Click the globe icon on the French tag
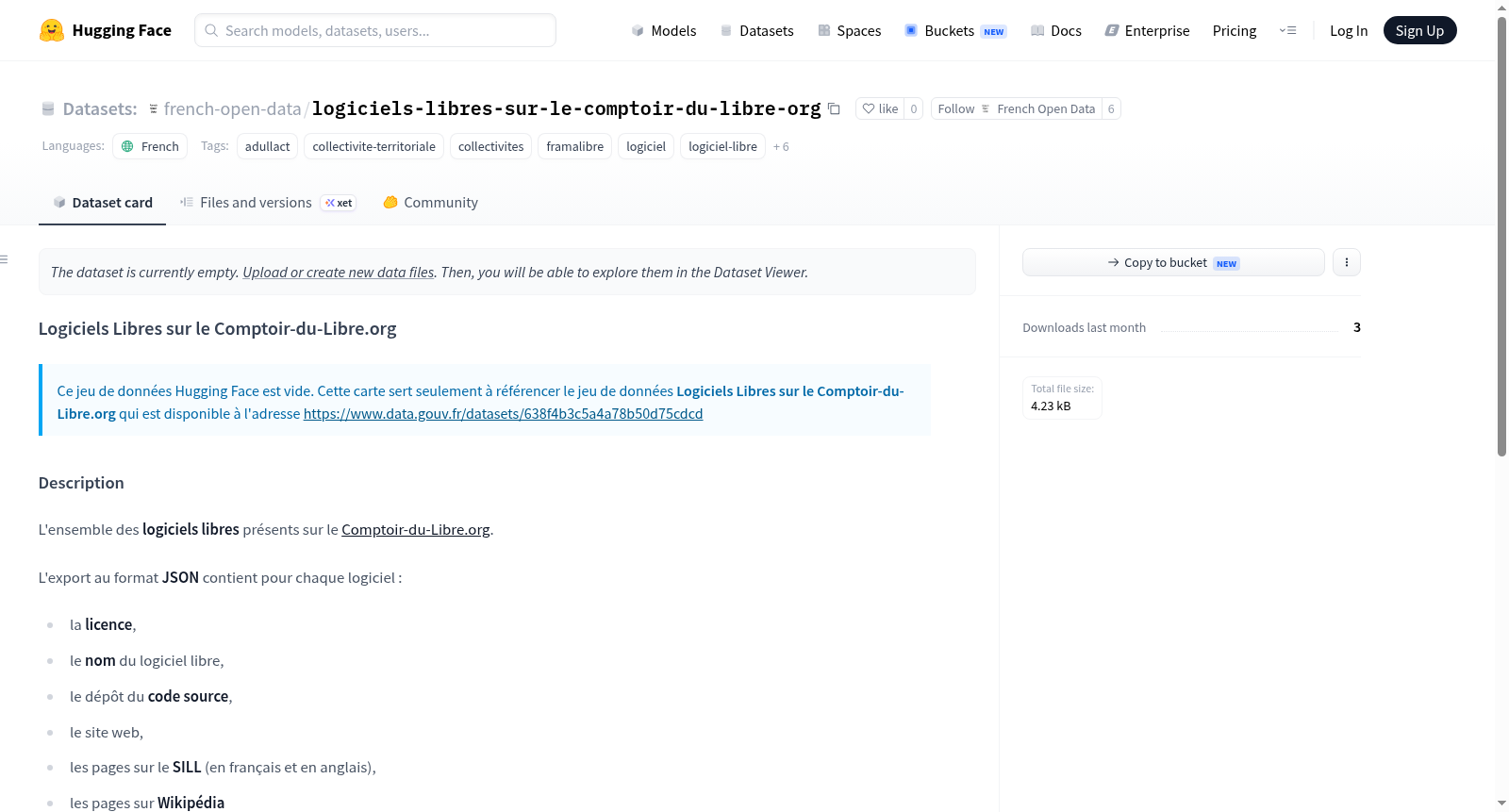The width and height of the screenshot is (1509, 812). tap(127, 146)
